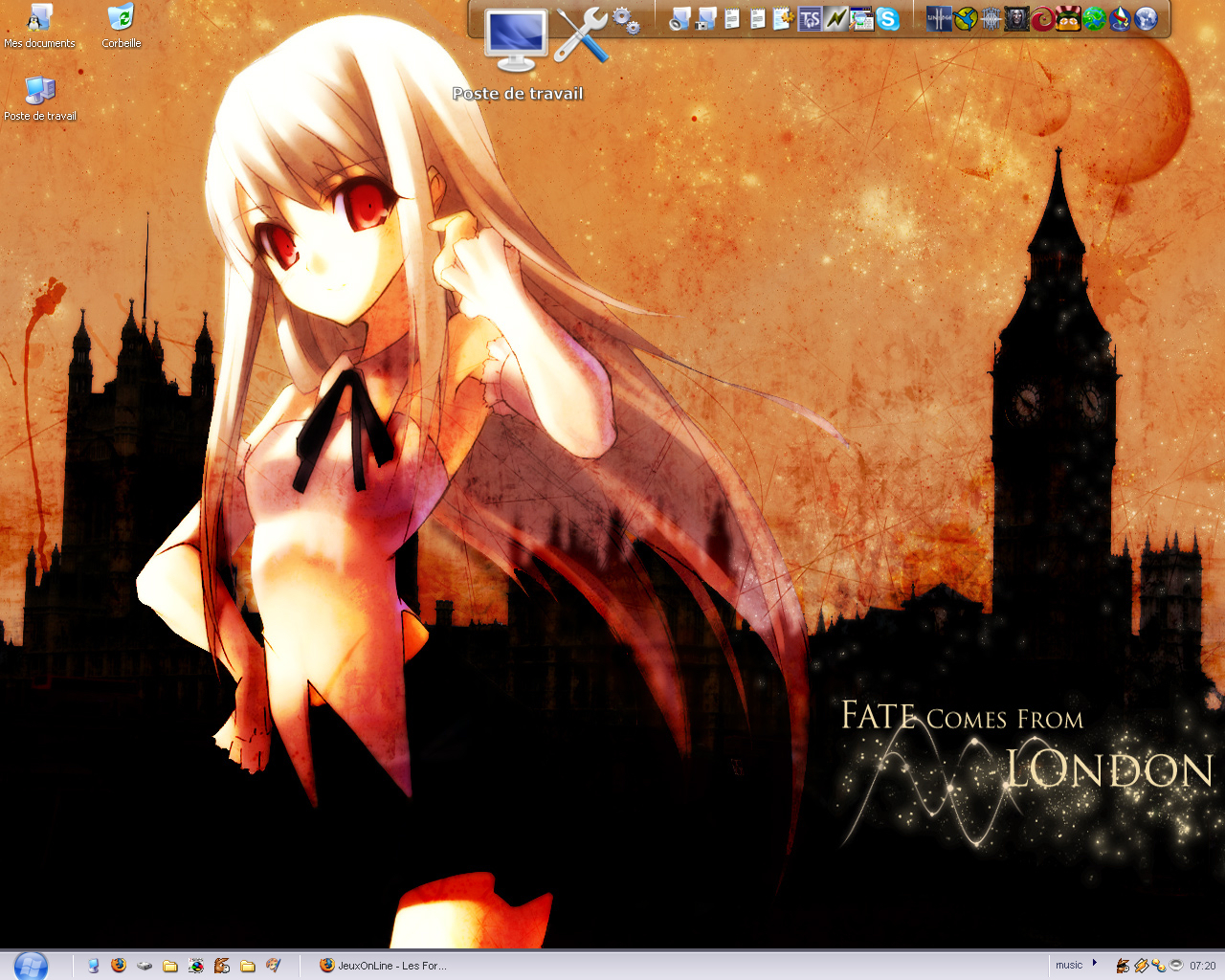Launch the orange creature game dock icon
The image size is (1225, 980).
[x=1068, y=19]
